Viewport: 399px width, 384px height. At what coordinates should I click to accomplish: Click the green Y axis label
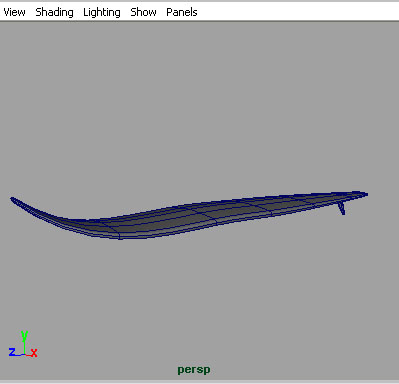click(24, 336)
